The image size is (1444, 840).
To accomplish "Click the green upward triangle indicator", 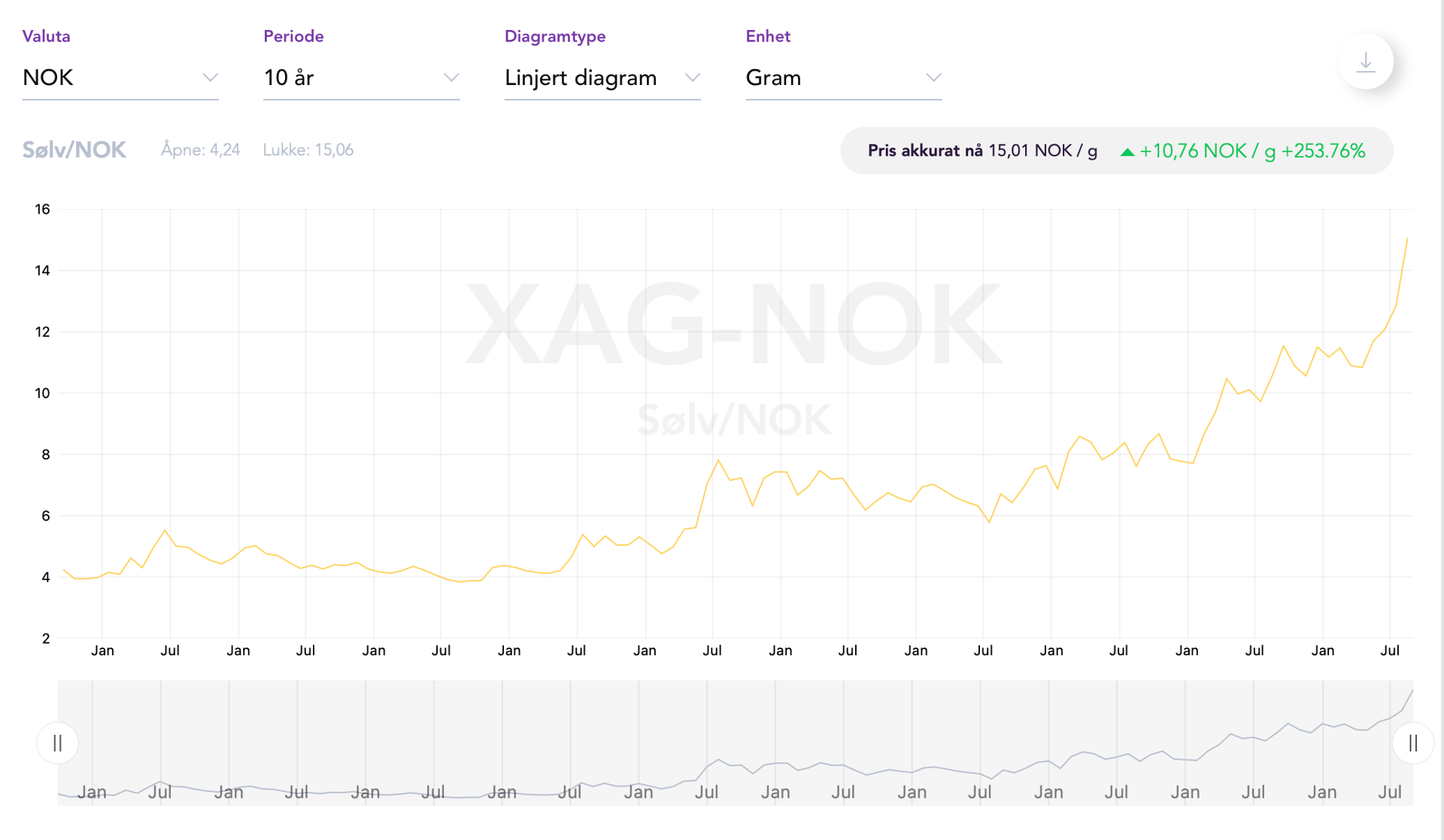I will (1127, 152).
